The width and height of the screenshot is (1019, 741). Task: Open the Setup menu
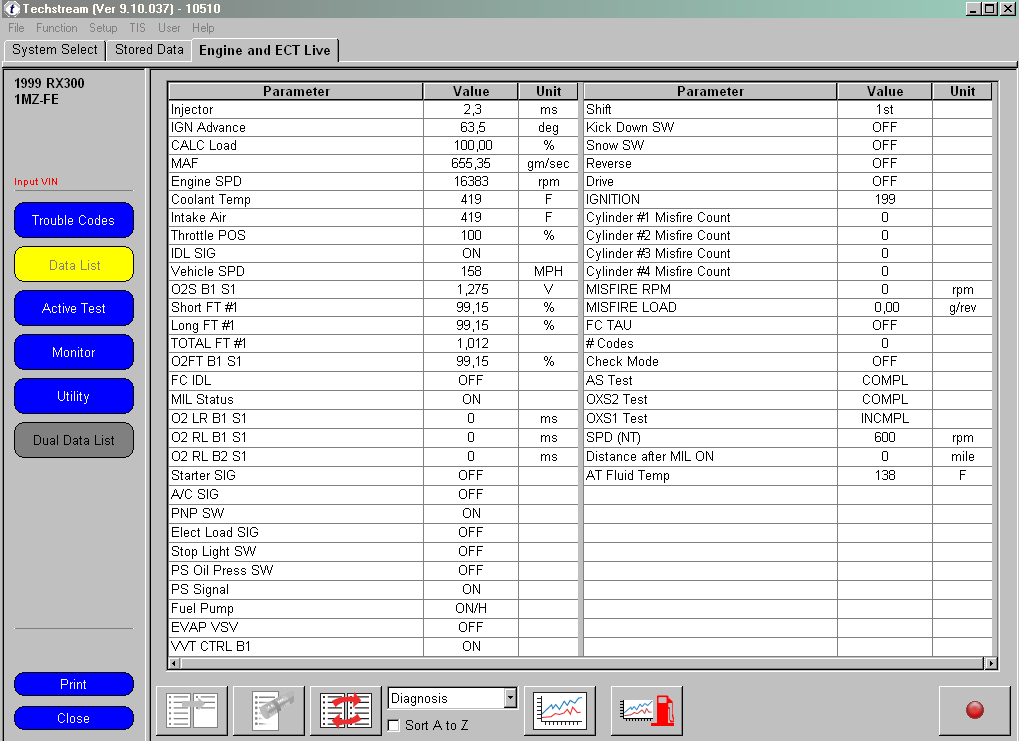click(103, 28)
